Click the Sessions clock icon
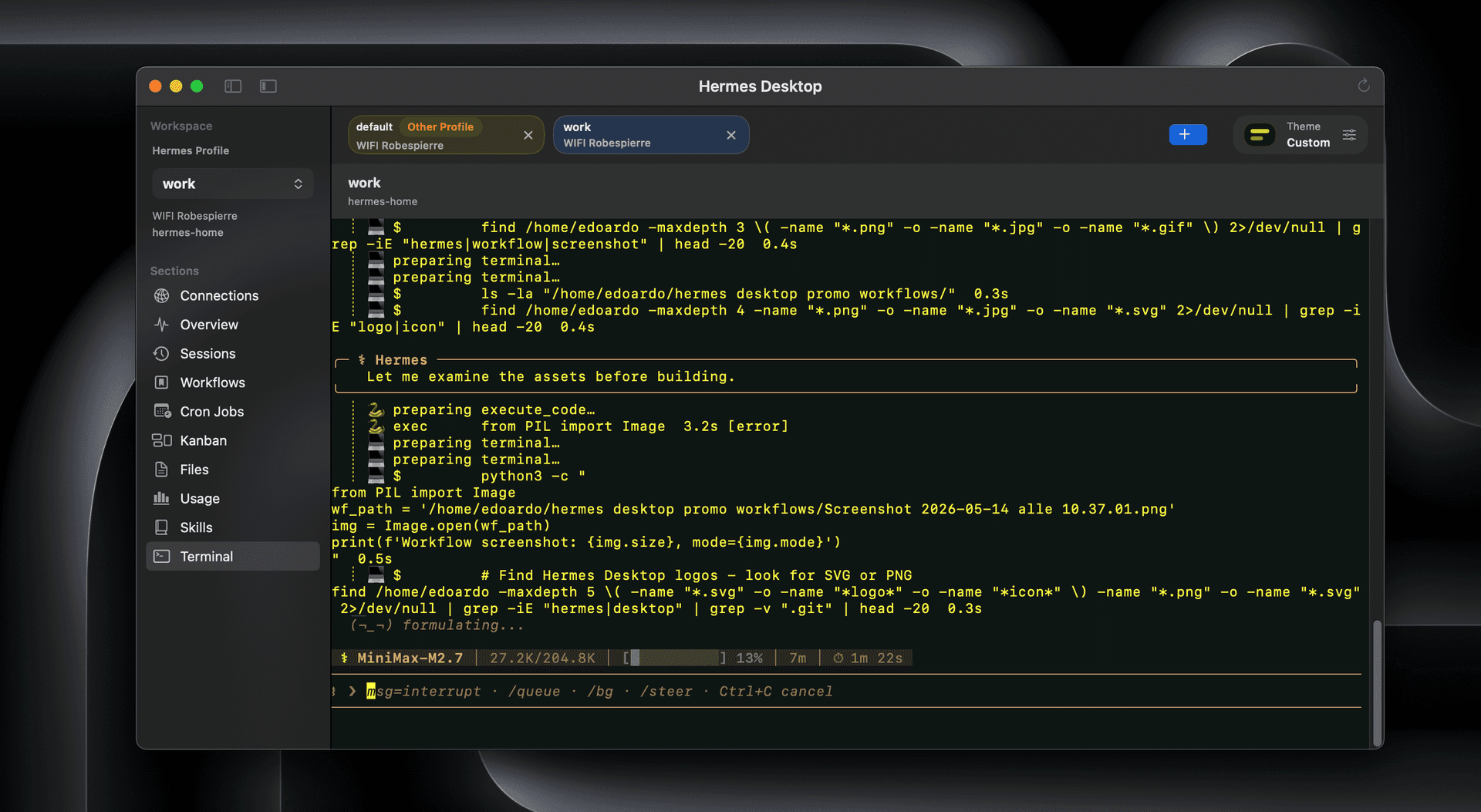 tap(161, 354)
